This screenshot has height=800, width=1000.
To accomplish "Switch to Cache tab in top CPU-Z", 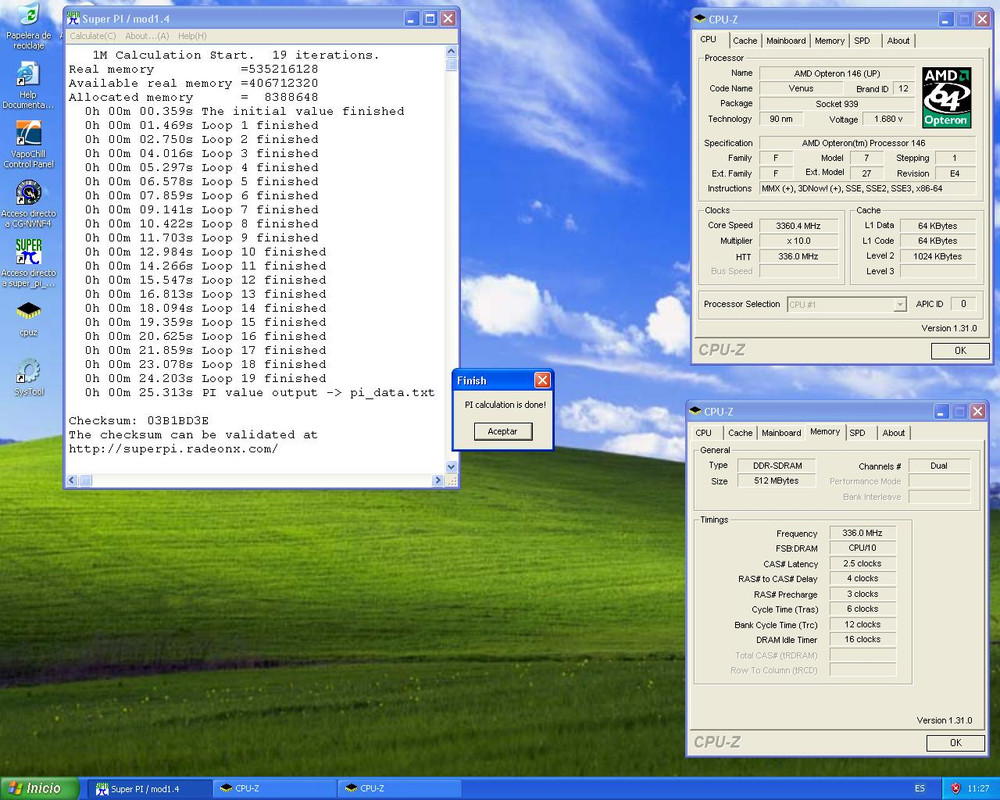I will [744, 41].
